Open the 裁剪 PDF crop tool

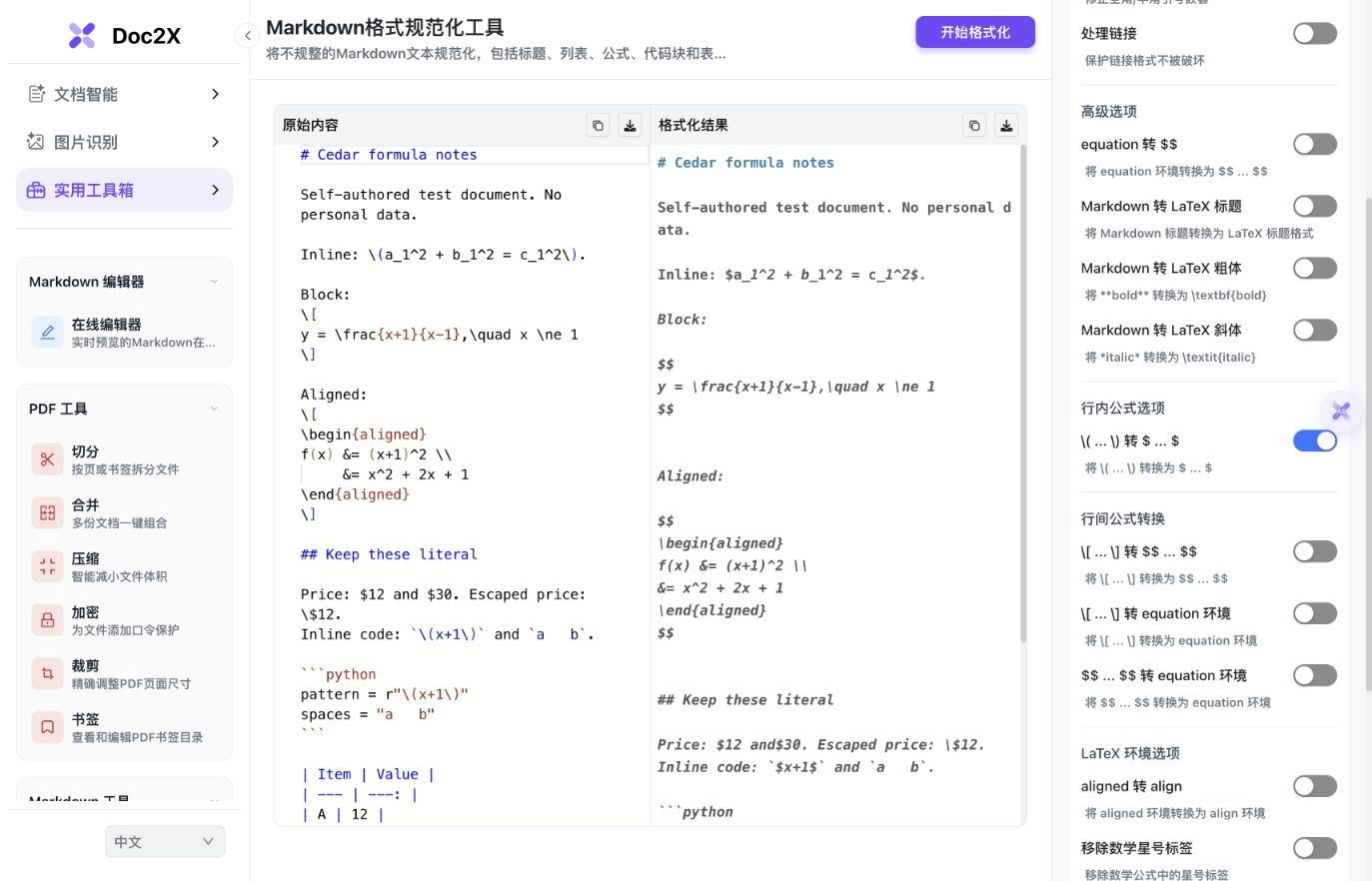(x=47, y=674)
